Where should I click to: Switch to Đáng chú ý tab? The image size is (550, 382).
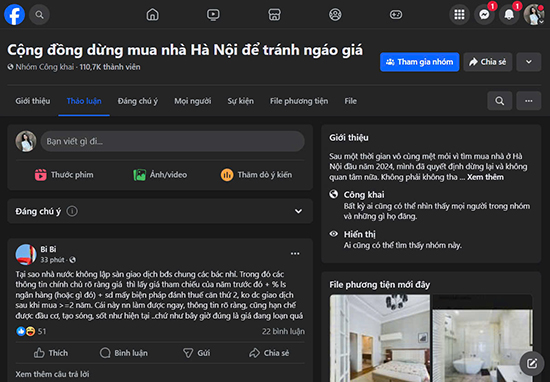138,101
